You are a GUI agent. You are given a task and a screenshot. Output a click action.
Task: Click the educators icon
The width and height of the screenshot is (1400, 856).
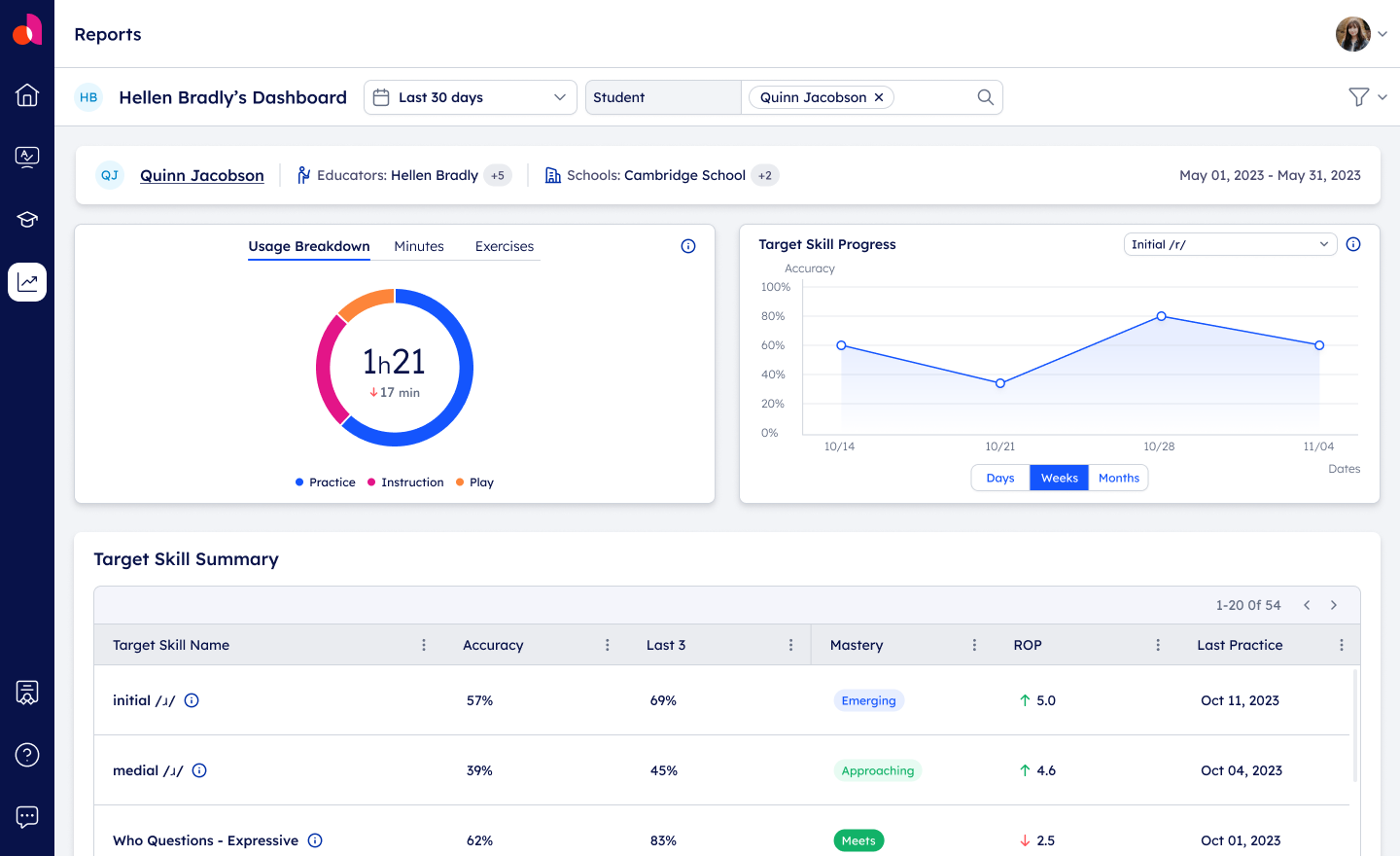304,175
